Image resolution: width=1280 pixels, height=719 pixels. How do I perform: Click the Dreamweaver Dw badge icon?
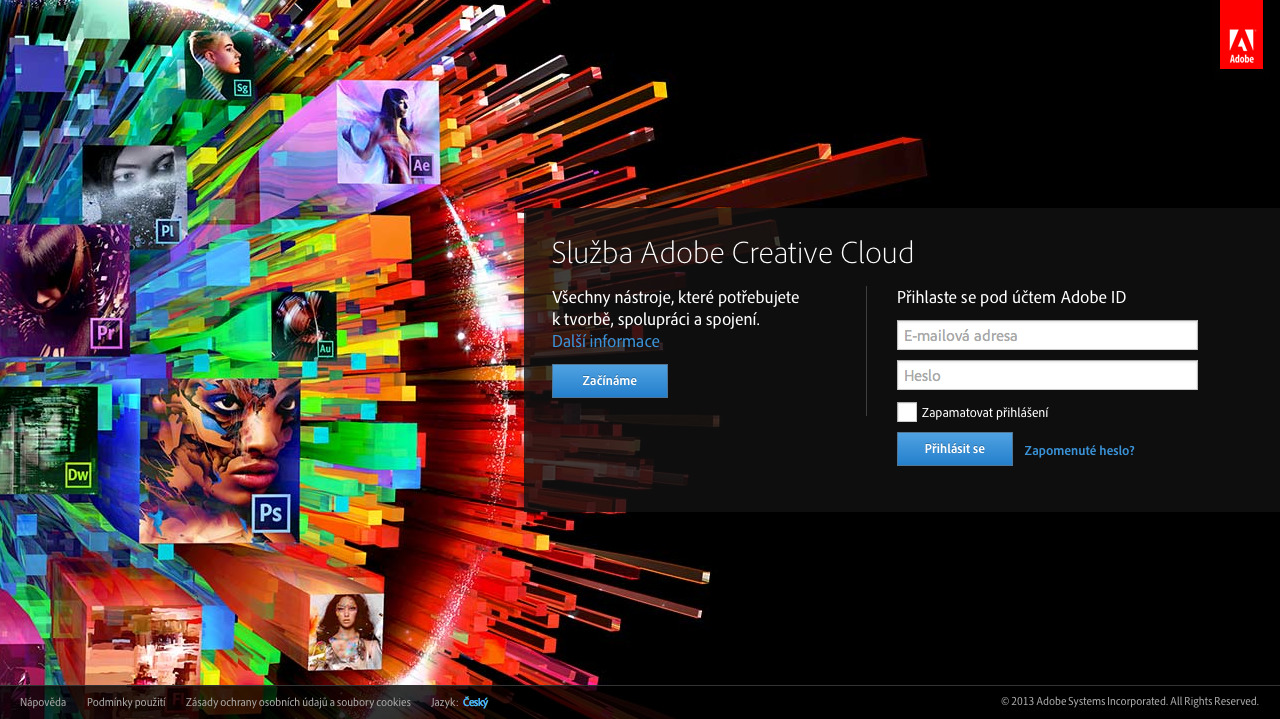pyautogui.click(x=78, y=475)
